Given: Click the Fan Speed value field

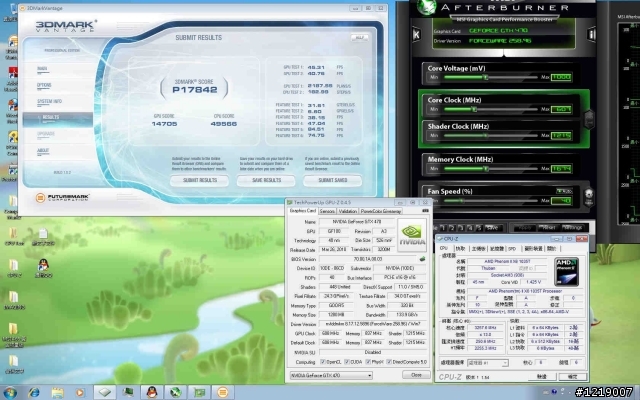Looking at the screenshot, I should [561, 200].
